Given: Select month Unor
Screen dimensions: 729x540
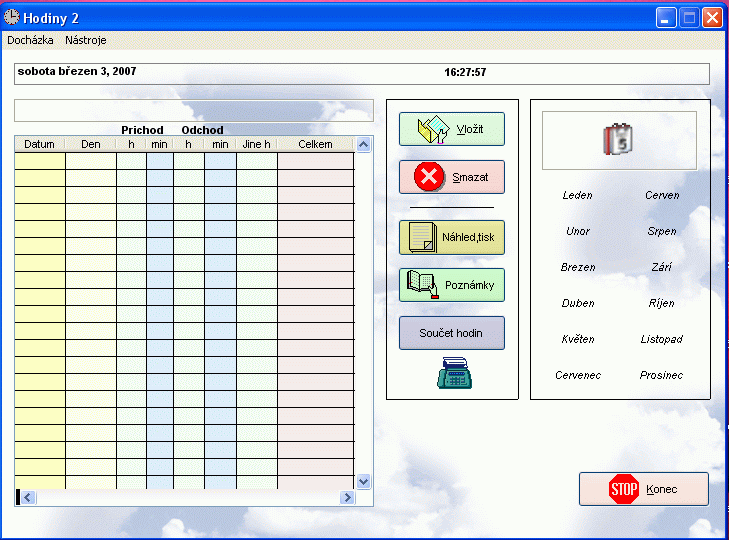Looking at the screenshot, I should 578,231.
